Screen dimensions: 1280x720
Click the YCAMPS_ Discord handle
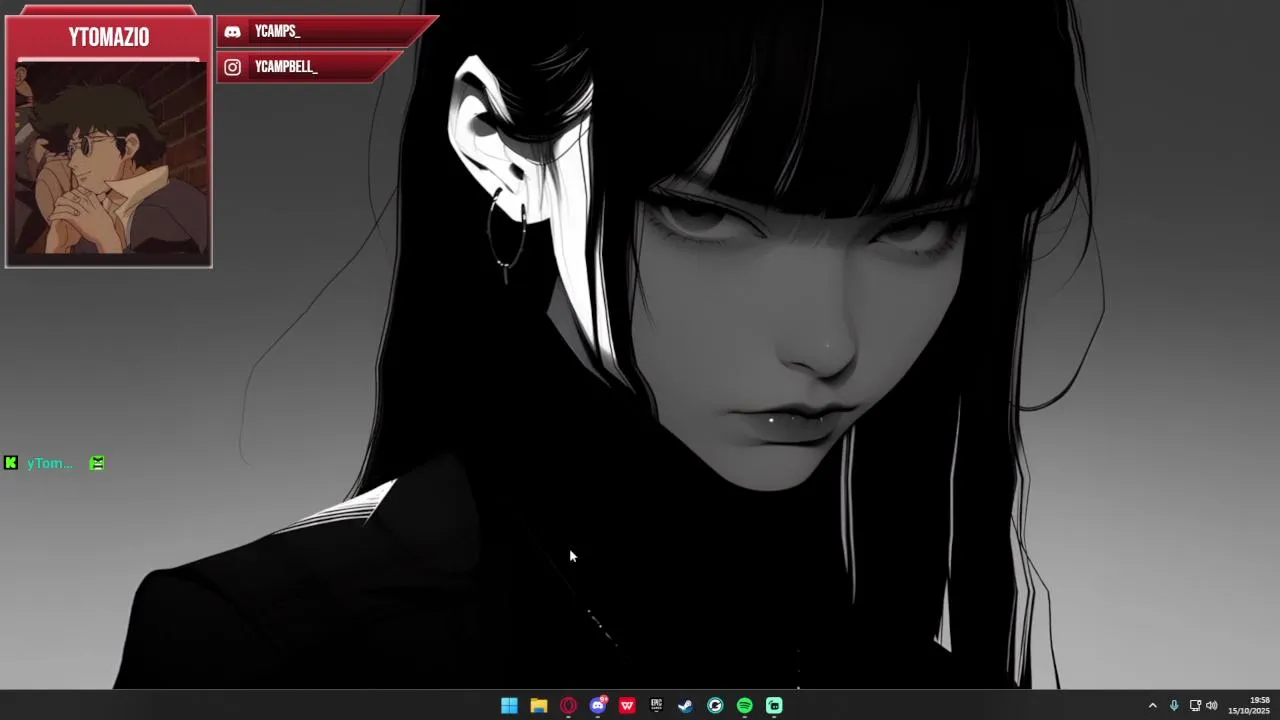[278, 32]
